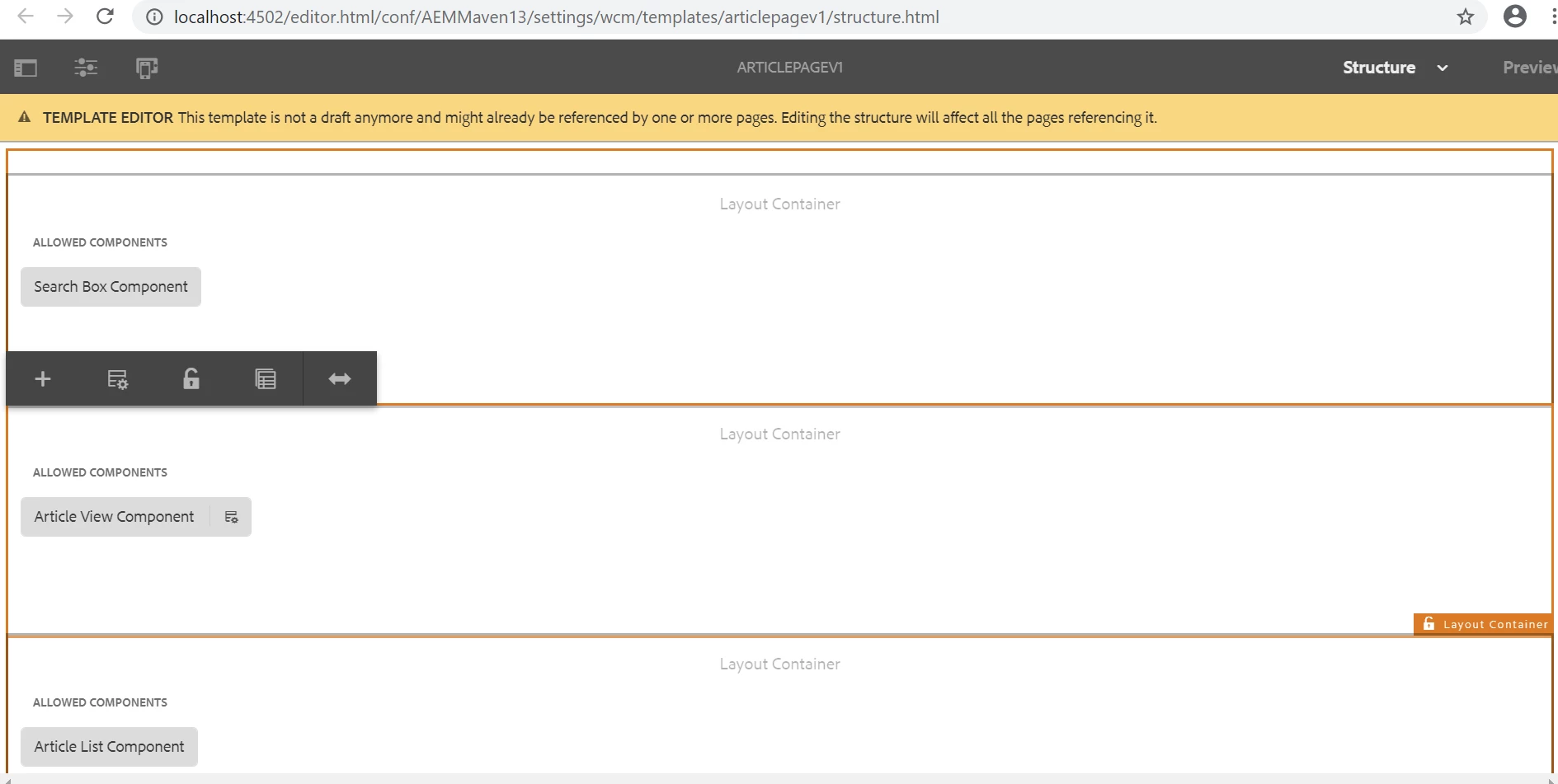The height and width of the screenshot is (784, 1558).
Task: Switch to layout mode arrows icon
Action: coord(340,378)
